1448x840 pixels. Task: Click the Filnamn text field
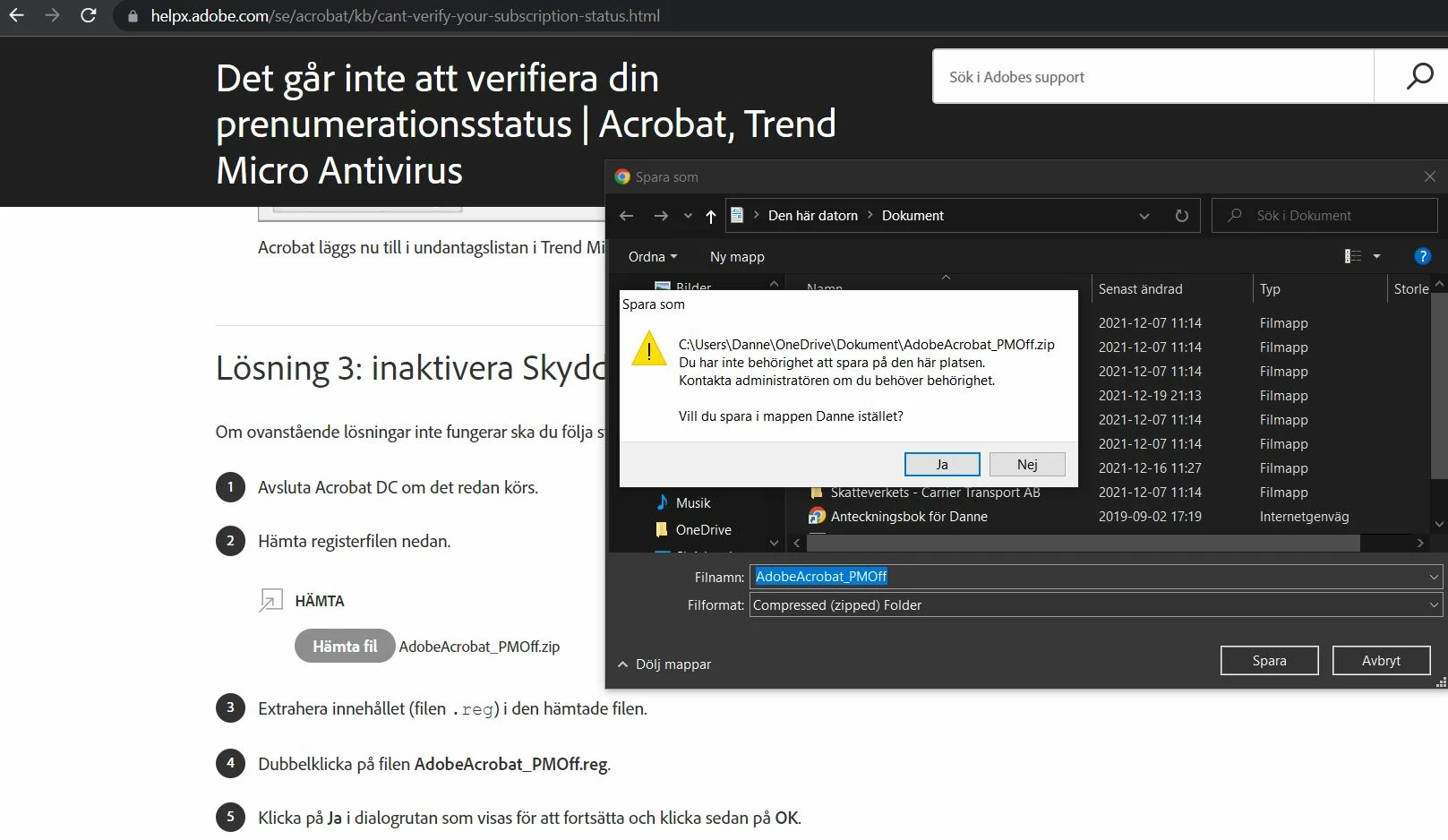click(1088, 577)
